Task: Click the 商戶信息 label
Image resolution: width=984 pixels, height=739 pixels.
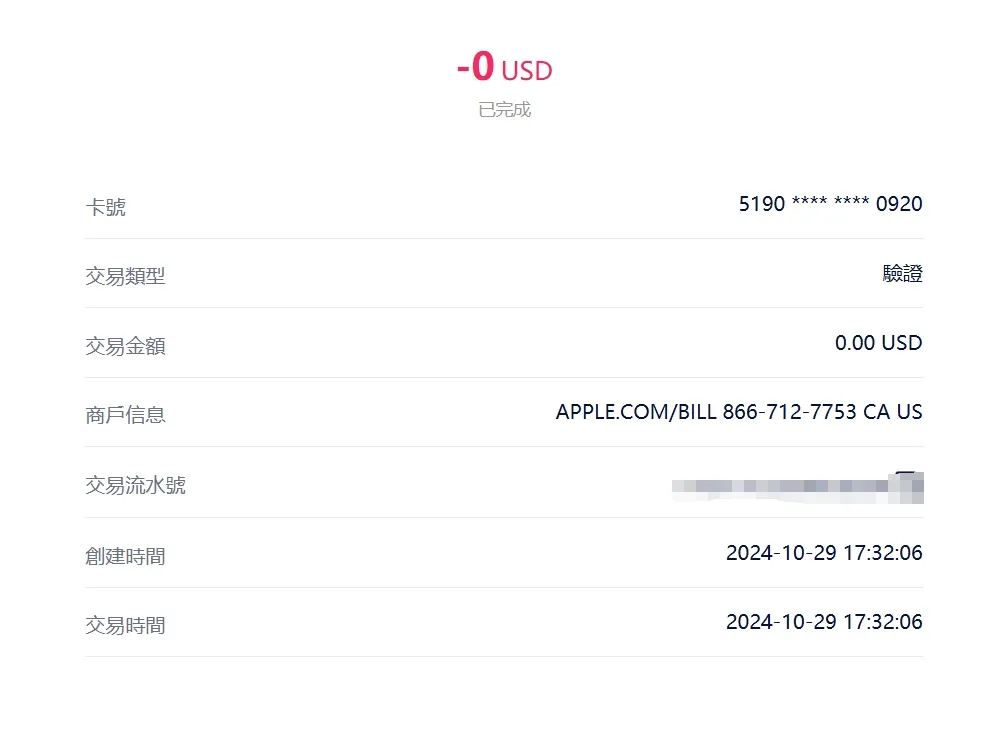Action: click(125, 415)
